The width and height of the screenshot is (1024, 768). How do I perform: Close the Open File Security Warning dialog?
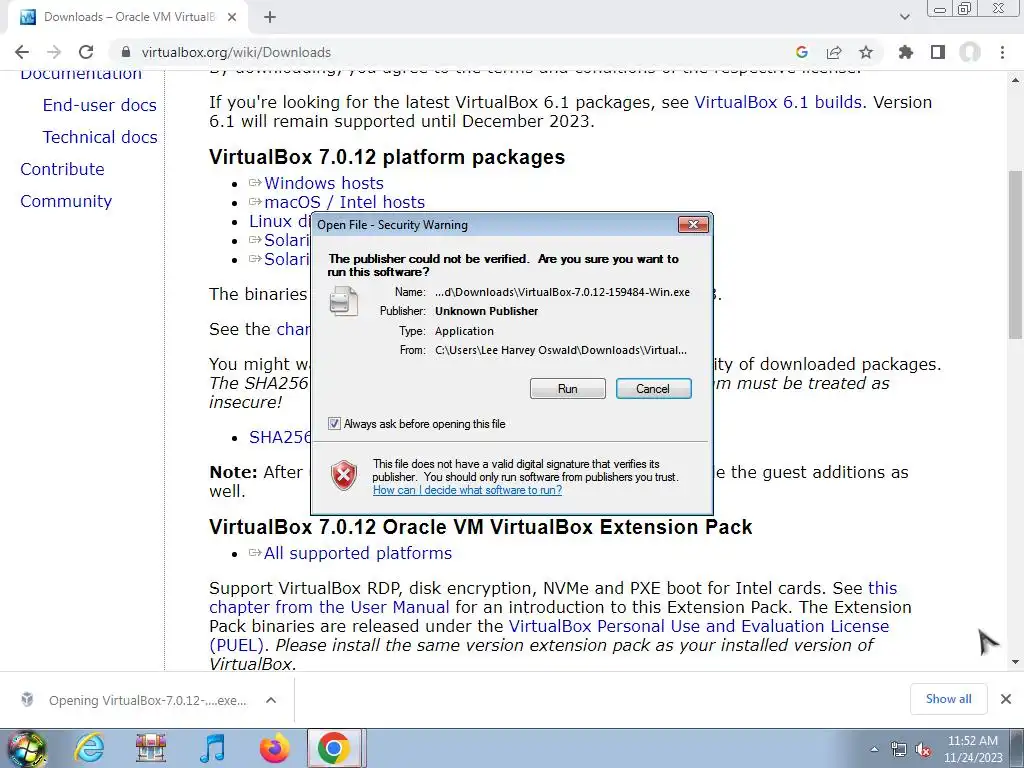point(693,225)
